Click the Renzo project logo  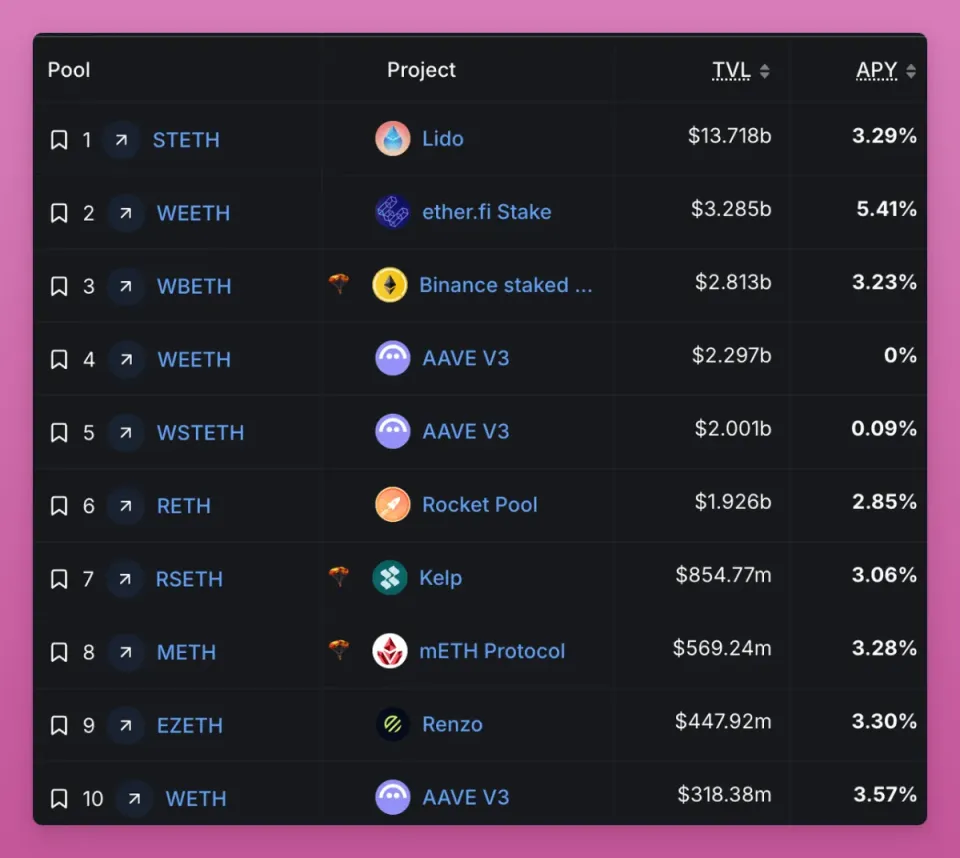(393, 725)
